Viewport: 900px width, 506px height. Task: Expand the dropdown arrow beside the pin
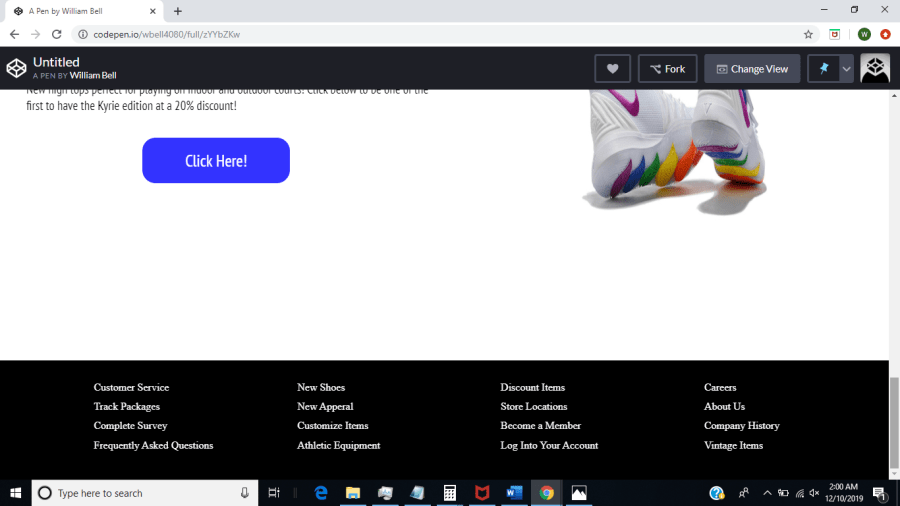coord(846,69)
